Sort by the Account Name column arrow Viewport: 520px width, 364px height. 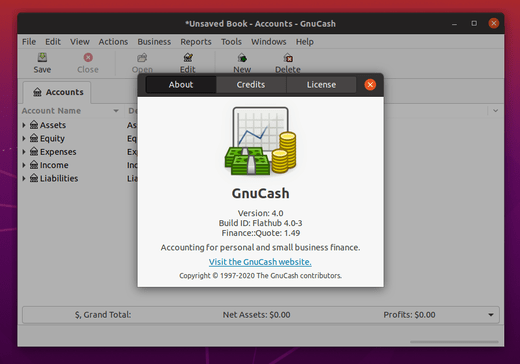click(116, 111)
